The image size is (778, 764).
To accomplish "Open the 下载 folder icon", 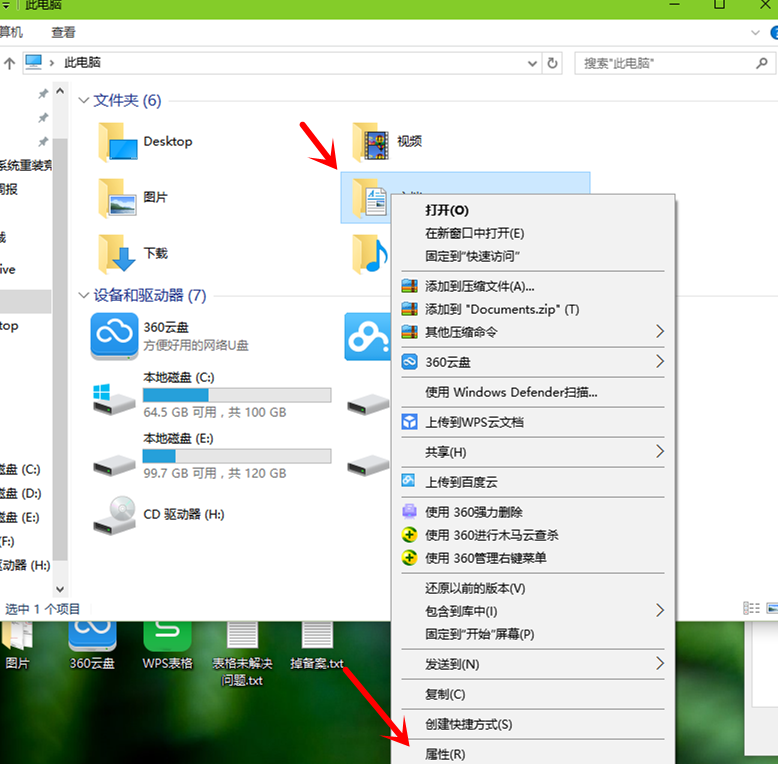I will pyautogui.click(x=118, y=254).
